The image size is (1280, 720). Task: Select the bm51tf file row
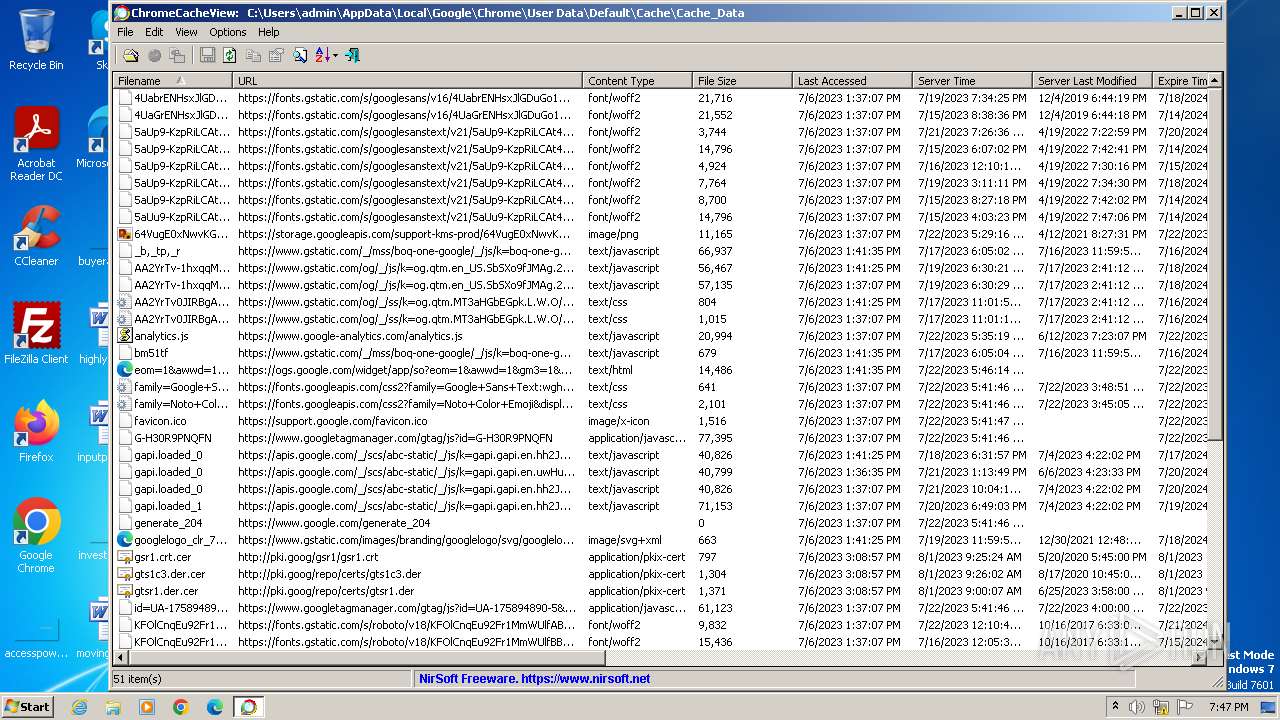(661, 353)
